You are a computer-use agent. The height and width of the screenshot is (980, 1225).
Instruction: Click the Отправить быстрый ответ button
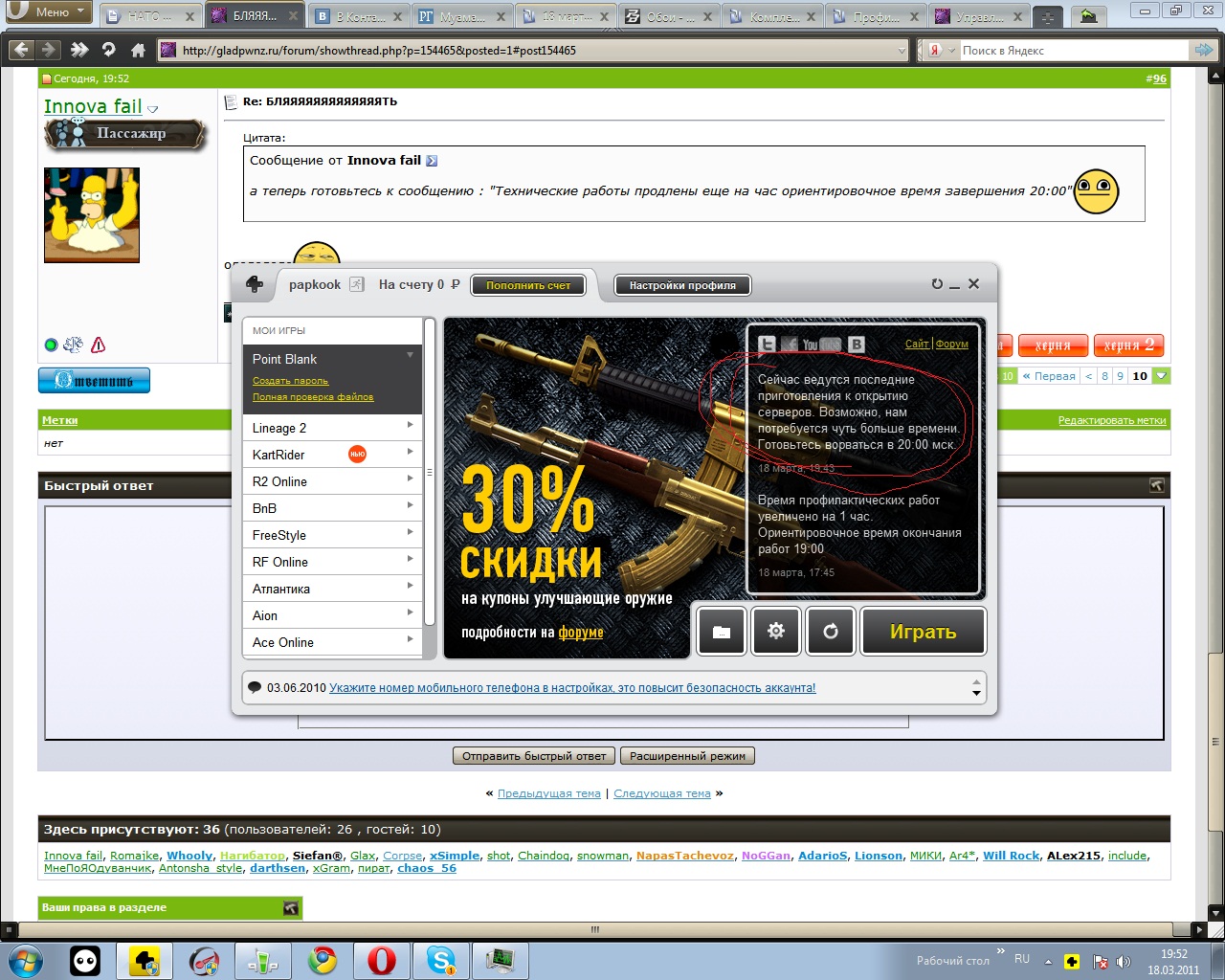534,756
